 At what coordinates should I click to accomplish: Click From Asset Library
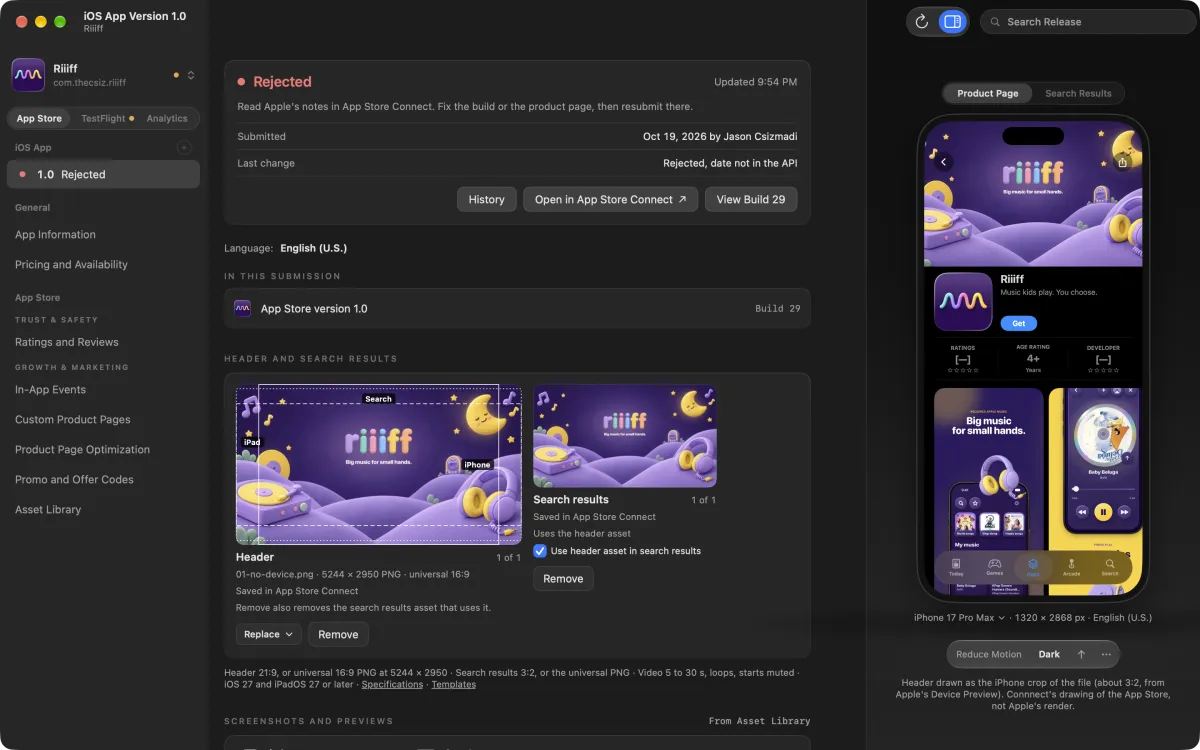[760, 721]
